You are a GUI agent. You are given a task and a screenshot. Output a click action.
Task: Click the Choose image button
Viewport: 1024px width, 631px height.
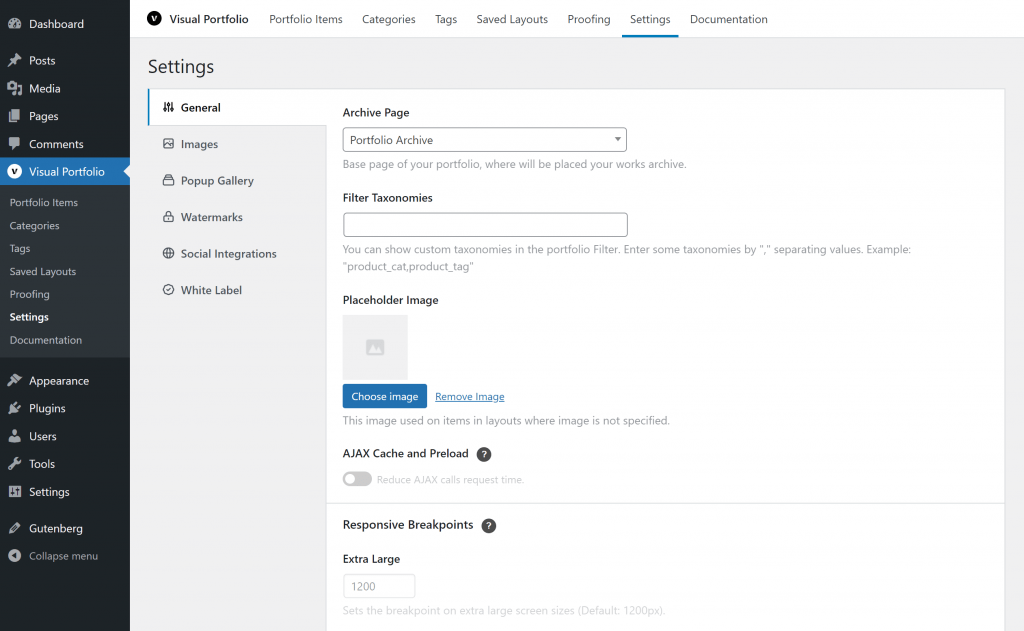[x=385, y=396]
